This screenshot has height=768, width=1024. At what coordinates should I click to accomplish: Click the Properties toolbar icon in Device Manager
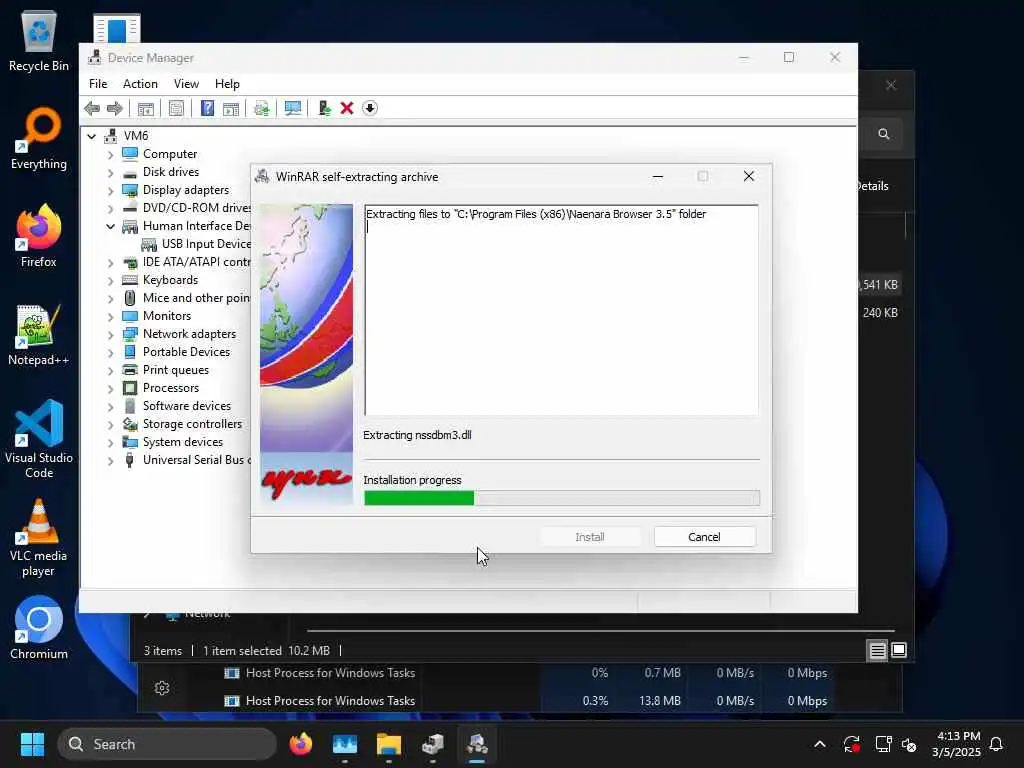click(176, 108)
